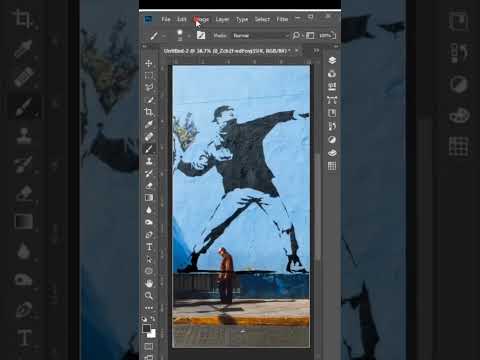Select the Pen tool
The height and width of the screenshot is (360, 480).
pos(149,235)
